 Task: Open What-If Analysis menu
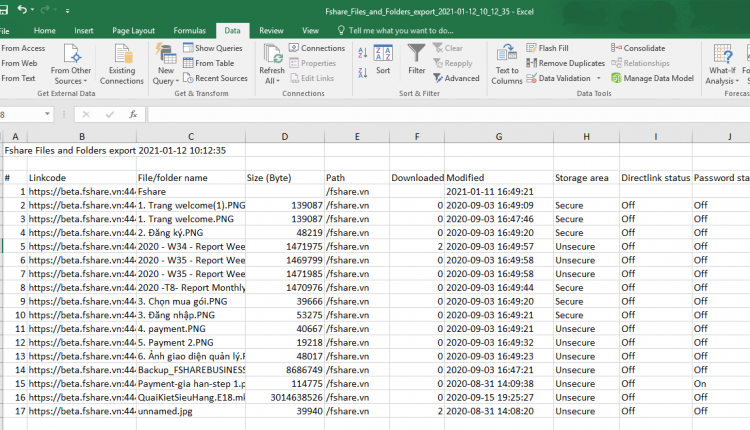point(722,65)
